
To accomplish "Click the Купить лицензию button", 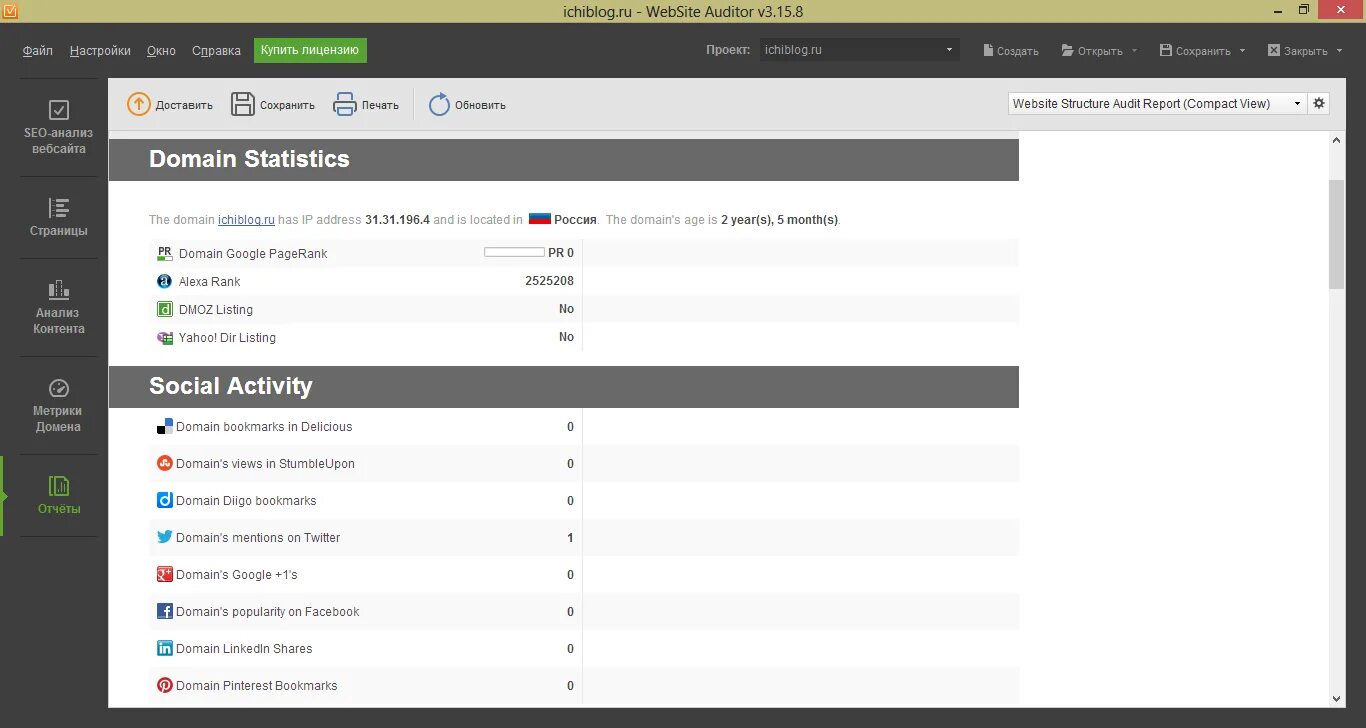I will click(x=309, y=49).
